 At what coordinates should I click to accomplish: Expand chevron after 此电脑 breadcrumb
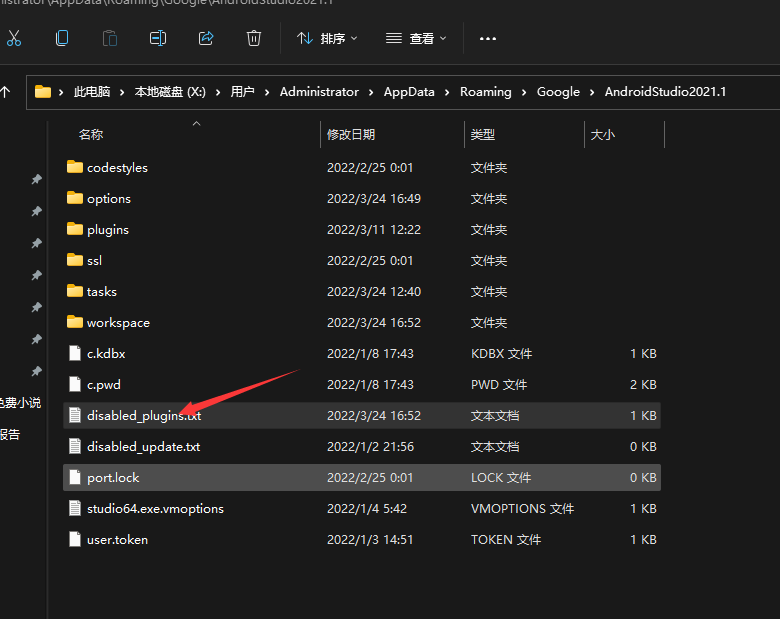coord(122,92)
